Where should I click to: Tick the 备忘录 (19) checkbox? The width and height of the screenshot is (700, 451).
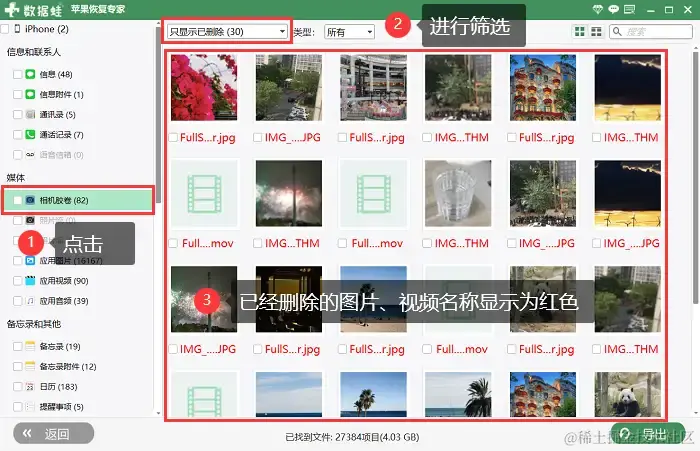tap(17, 346)
